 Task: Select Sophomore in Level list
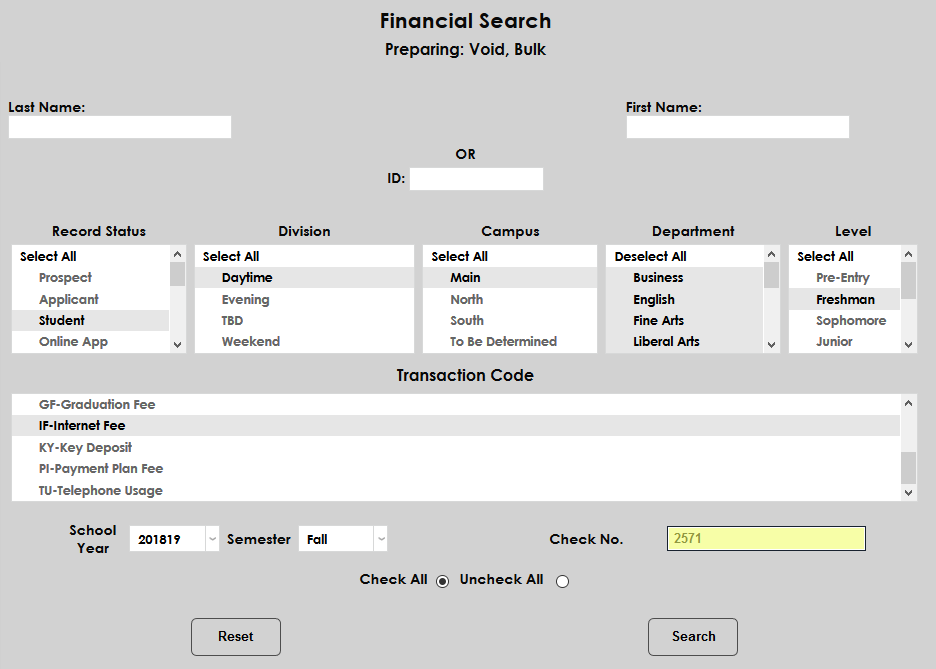coord(845,320)
